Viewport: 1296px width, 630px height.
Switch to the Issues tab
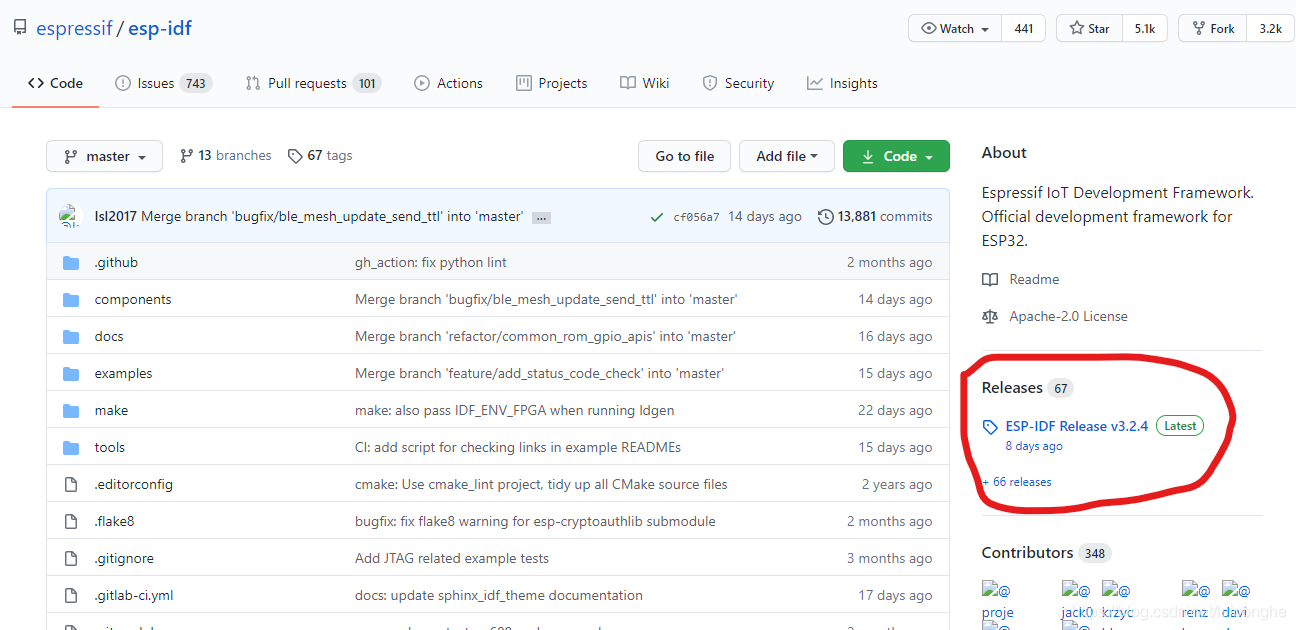(x=162, y=83)
